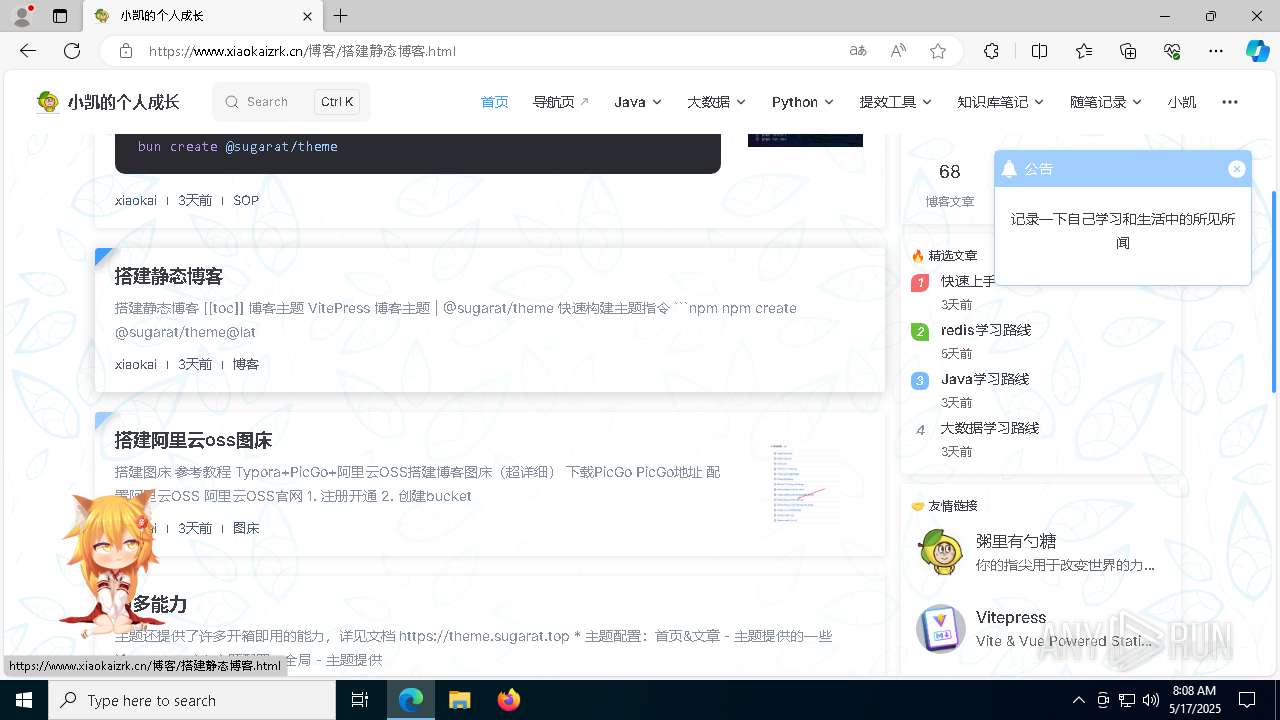Go to 首页 in navigation
This screenshot has height=720, width=1280.
point(495,102)
